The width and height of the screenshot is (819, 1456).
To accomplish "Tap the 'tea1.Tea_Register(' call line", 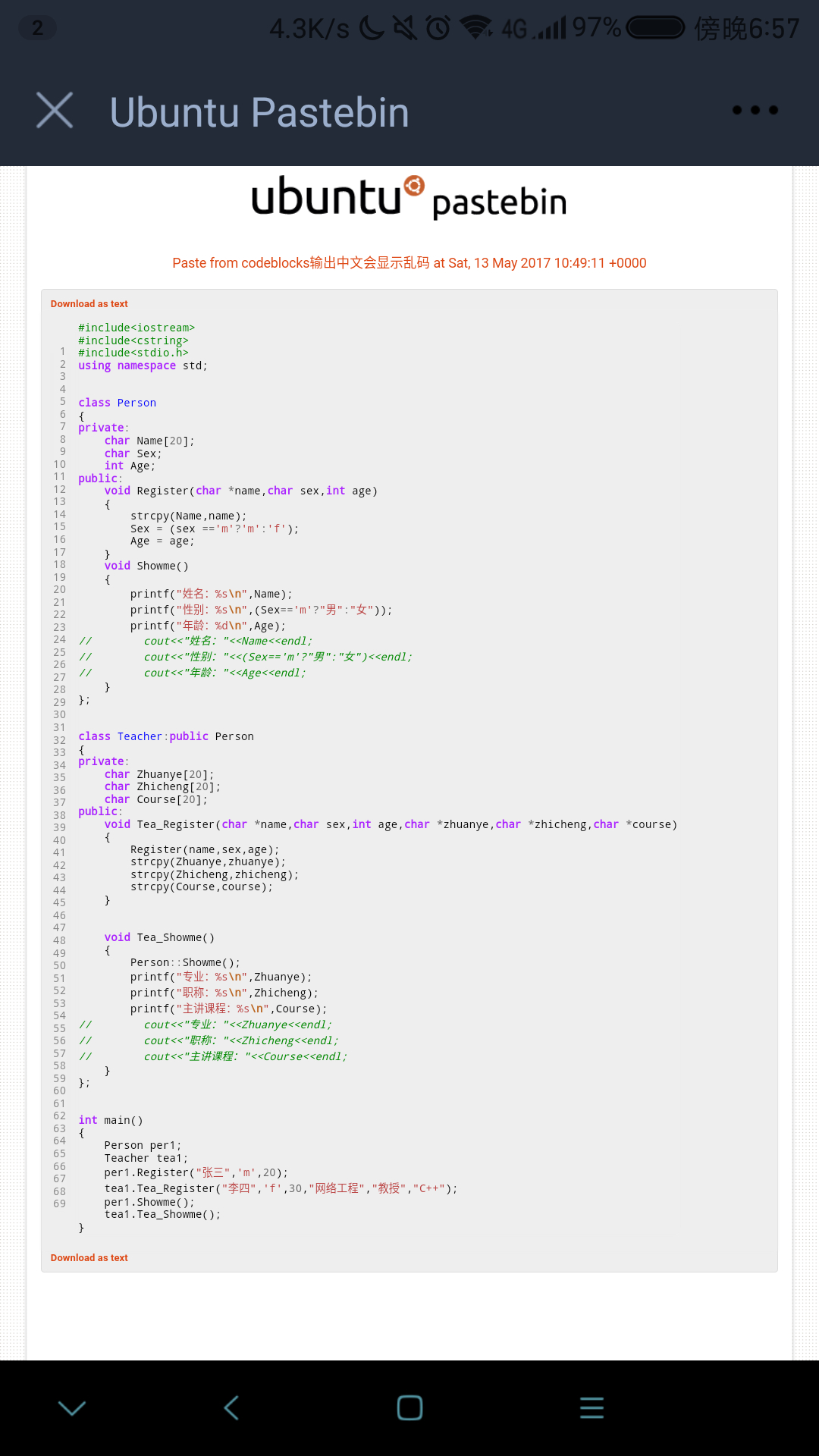I will (x=281, y=1188).
